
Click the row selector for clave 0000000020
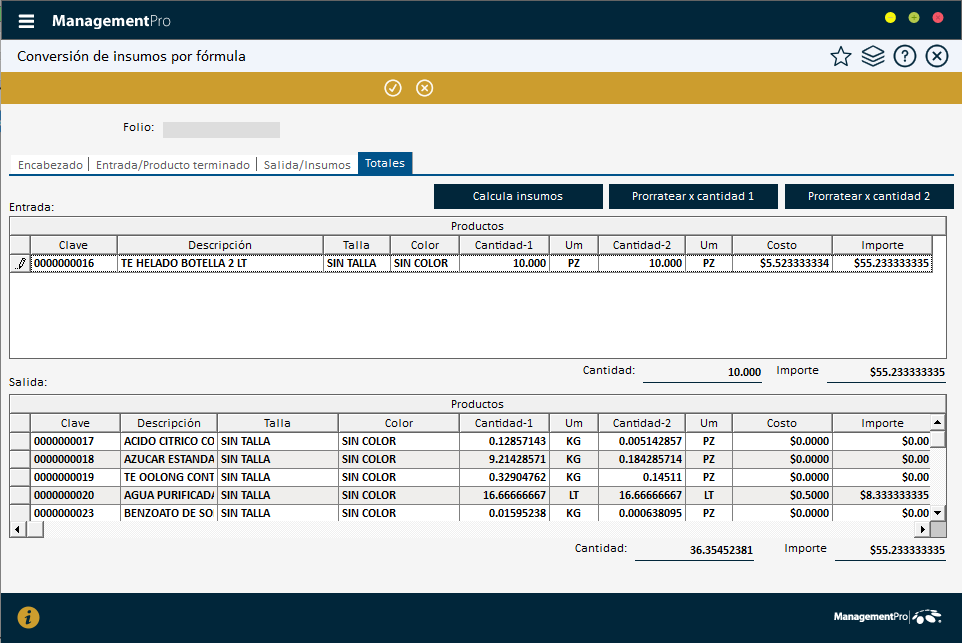(x=20, y=495)
